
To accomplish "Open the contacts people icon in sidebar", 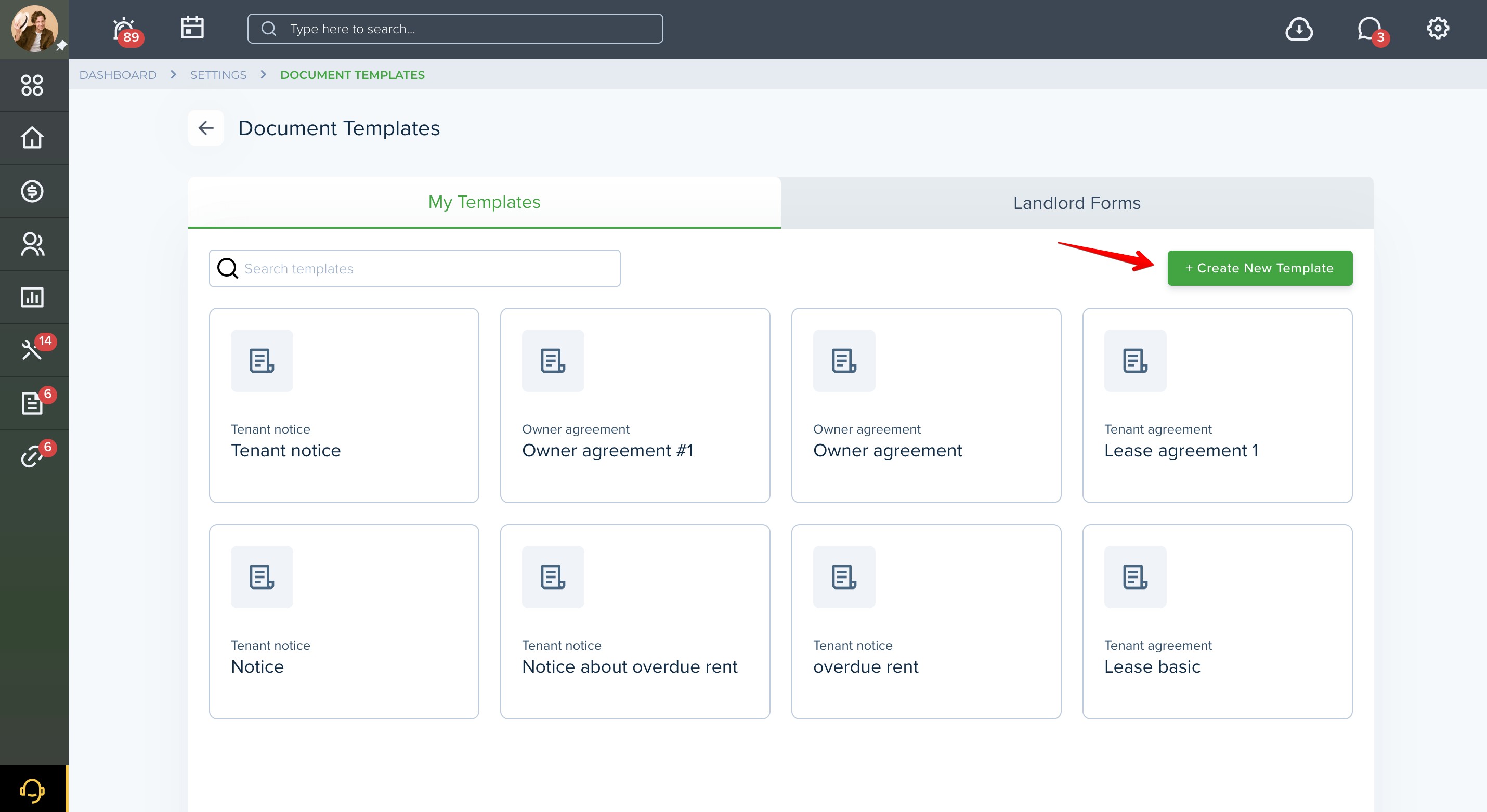I will [x=32, y=244].
